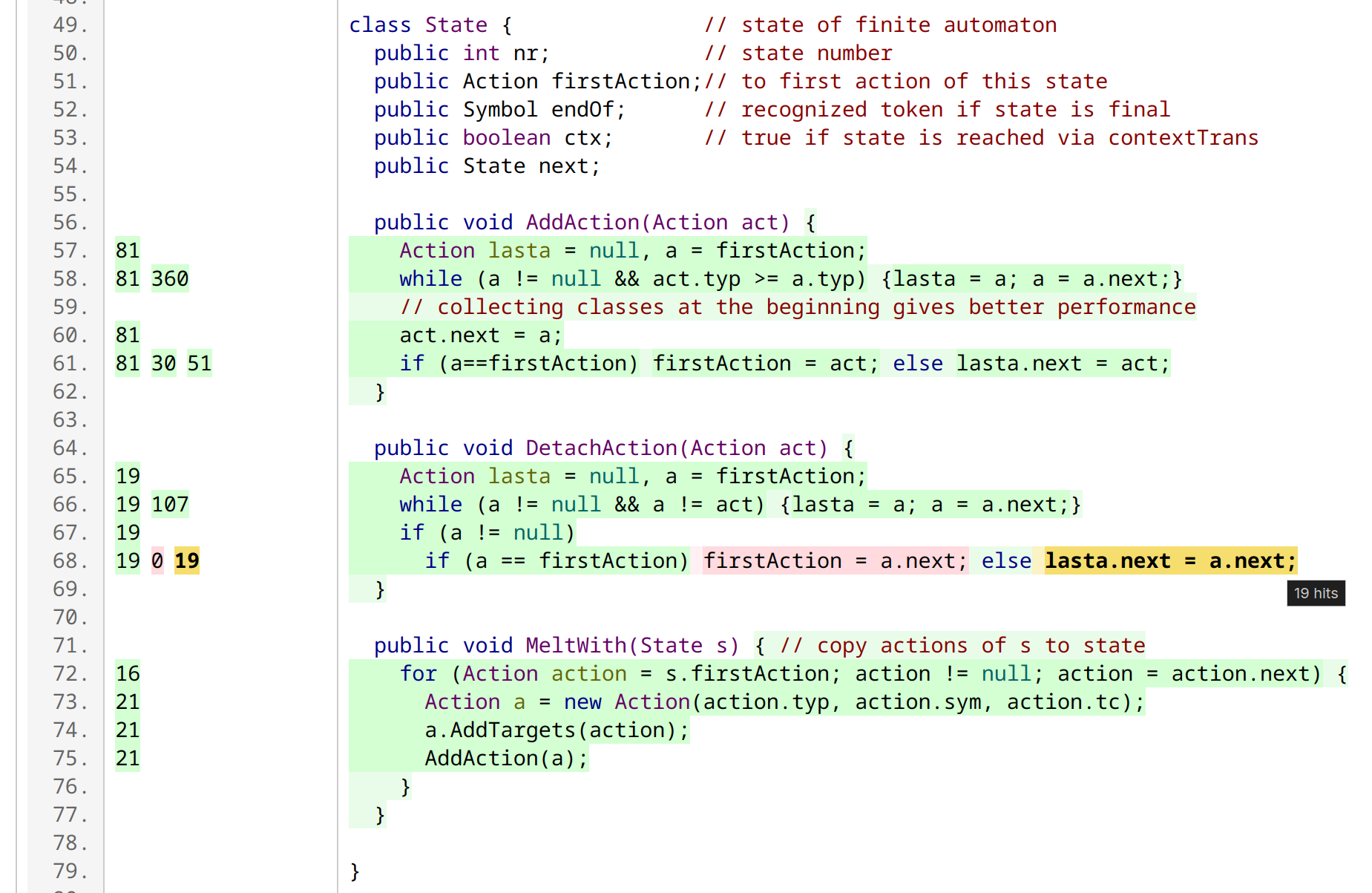The image size is (1372, 893).
Task: Click hit count 51 on line 61
Action: coord(200,364)
